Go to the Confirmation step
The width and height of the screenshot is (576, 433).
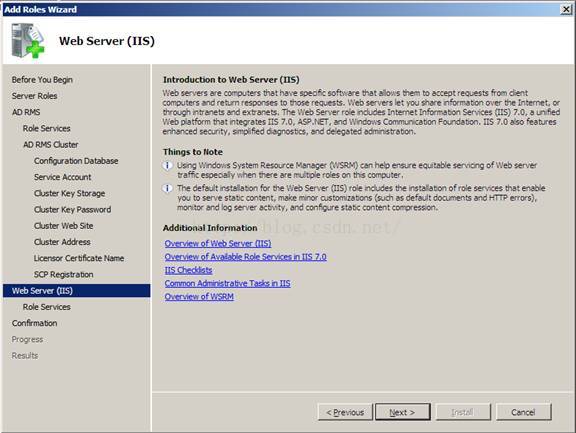(x=34, y=323)
